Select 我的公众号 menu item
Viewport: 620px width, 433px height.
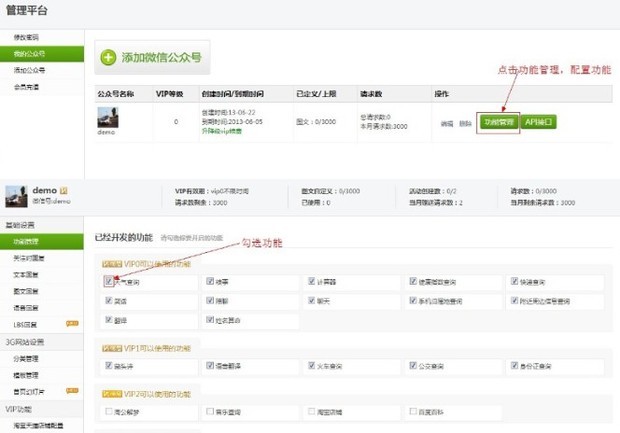click(42, 54)
